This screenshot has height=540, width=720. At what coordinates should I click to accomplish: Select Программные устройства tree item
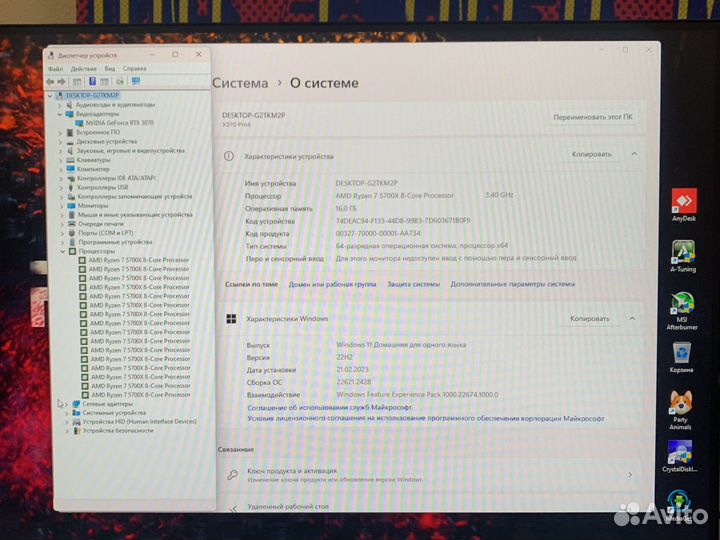pos(115,242)
